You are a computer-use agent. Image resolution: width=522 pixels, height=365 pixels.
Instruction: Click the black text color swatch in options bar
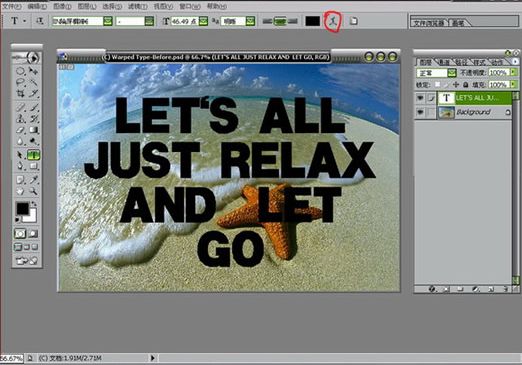click(313, 21)
